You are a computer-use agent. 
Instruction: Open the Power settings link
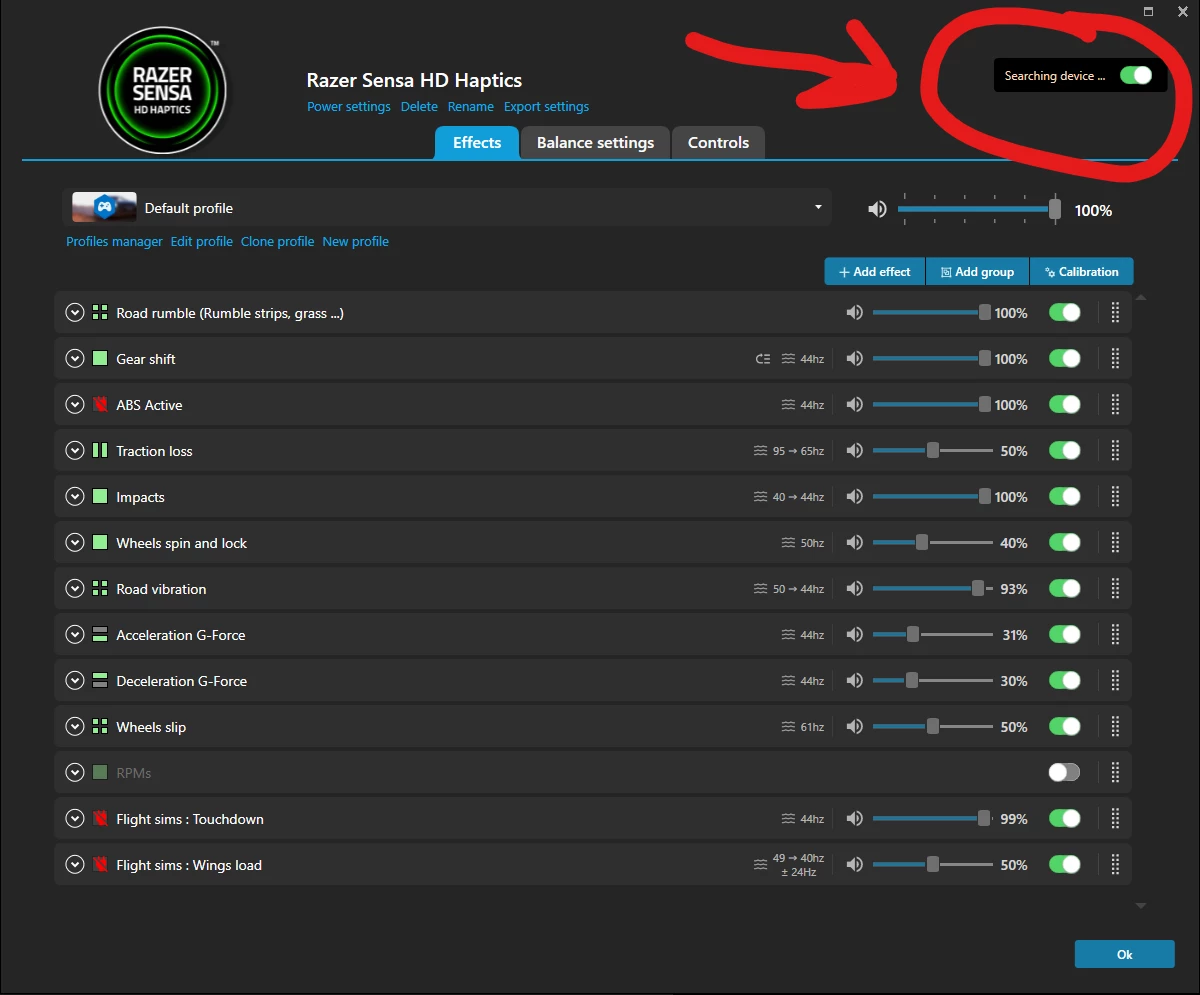pos(349,107)
